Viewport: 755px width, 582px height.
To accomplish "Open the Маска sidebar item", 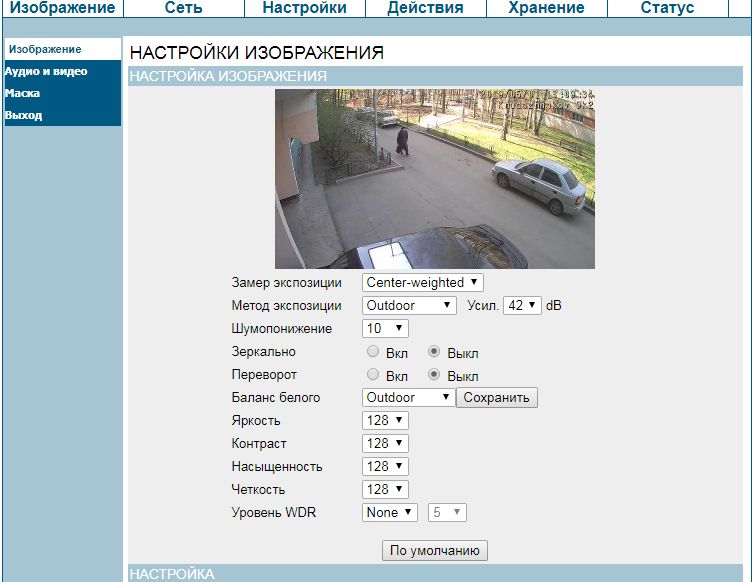I will pyautogui.click(x=22, y=93).
